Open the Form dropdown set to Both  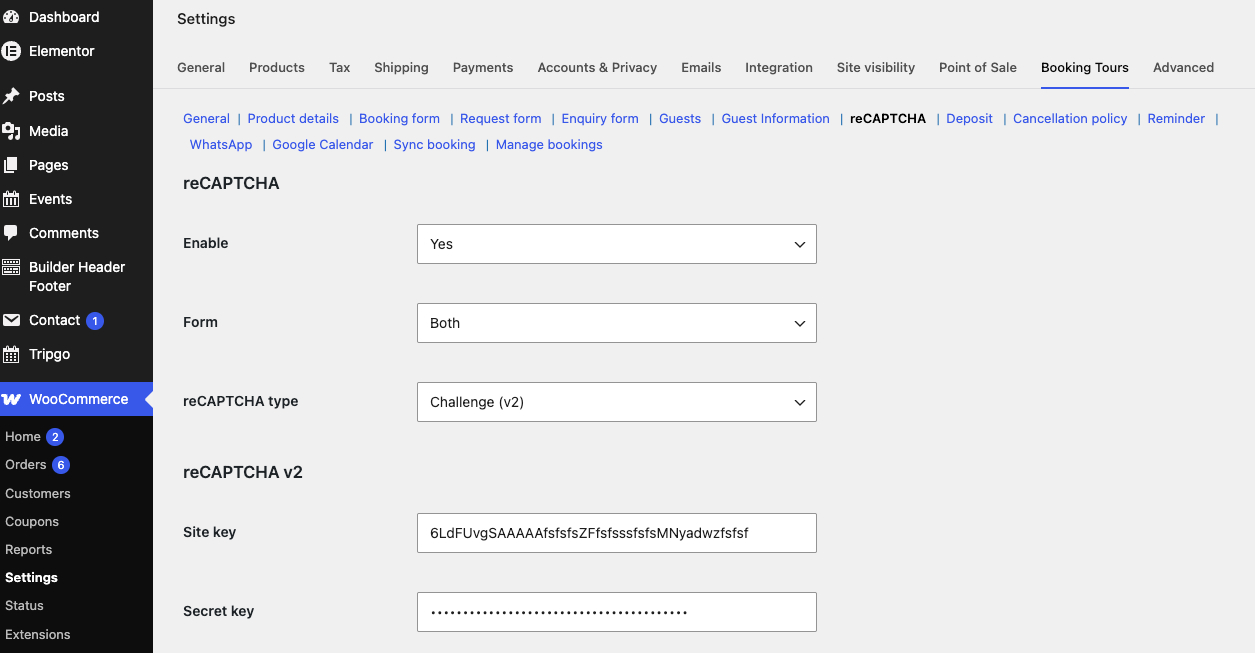(616, 323)
